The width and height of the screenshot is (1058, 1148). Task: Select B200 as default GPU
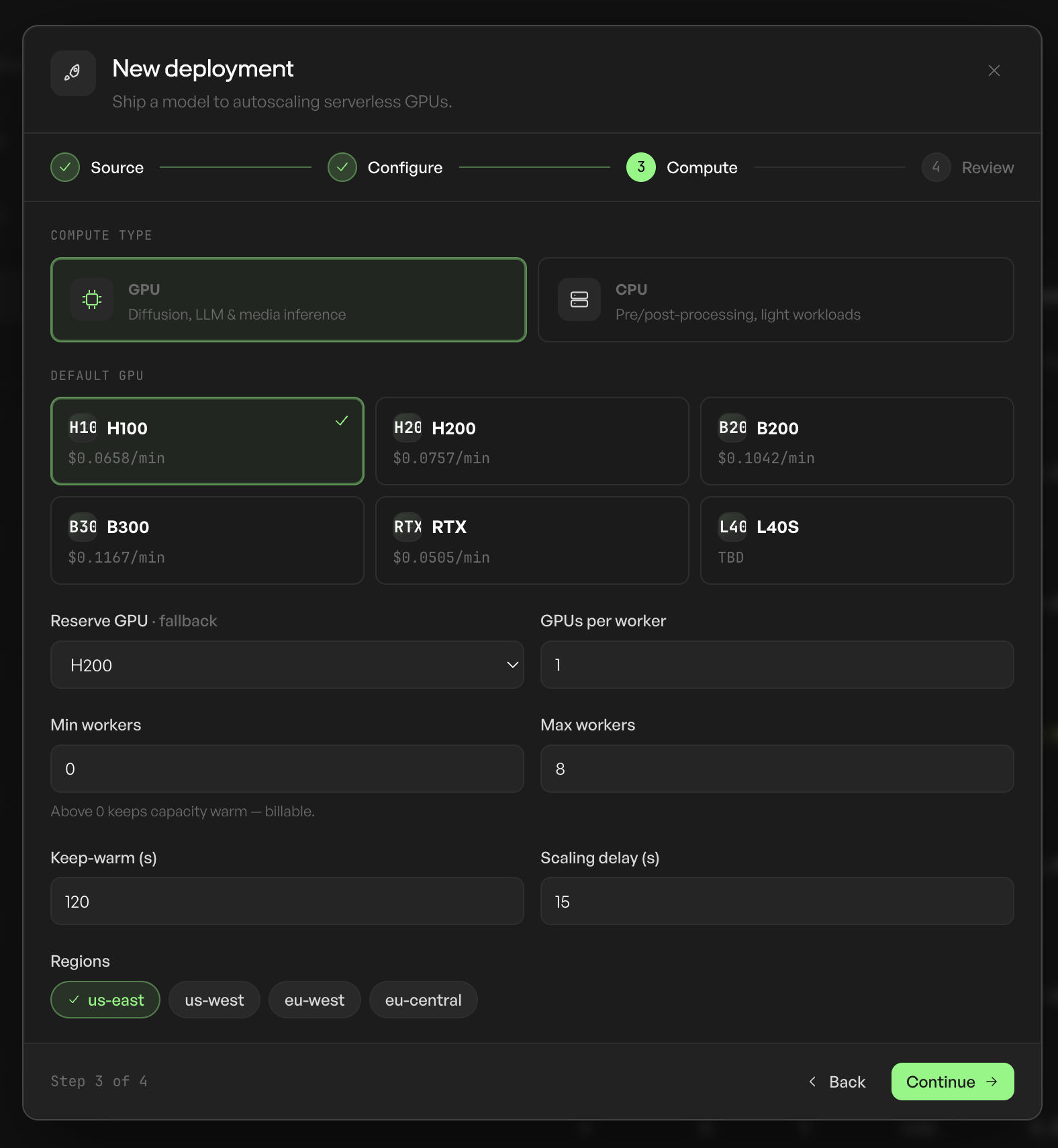point(857,441)
